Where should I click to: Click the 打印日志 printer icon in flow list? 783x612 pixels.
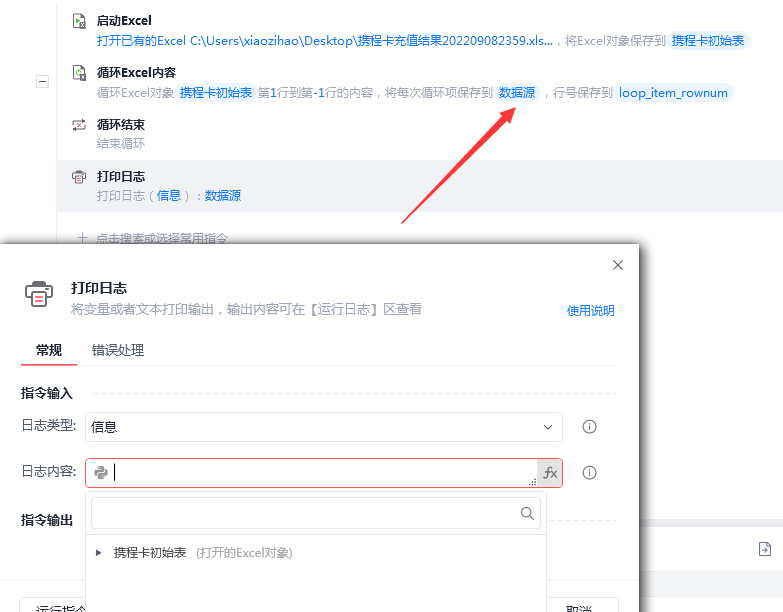pyautogui.click(x=79, y=177)
